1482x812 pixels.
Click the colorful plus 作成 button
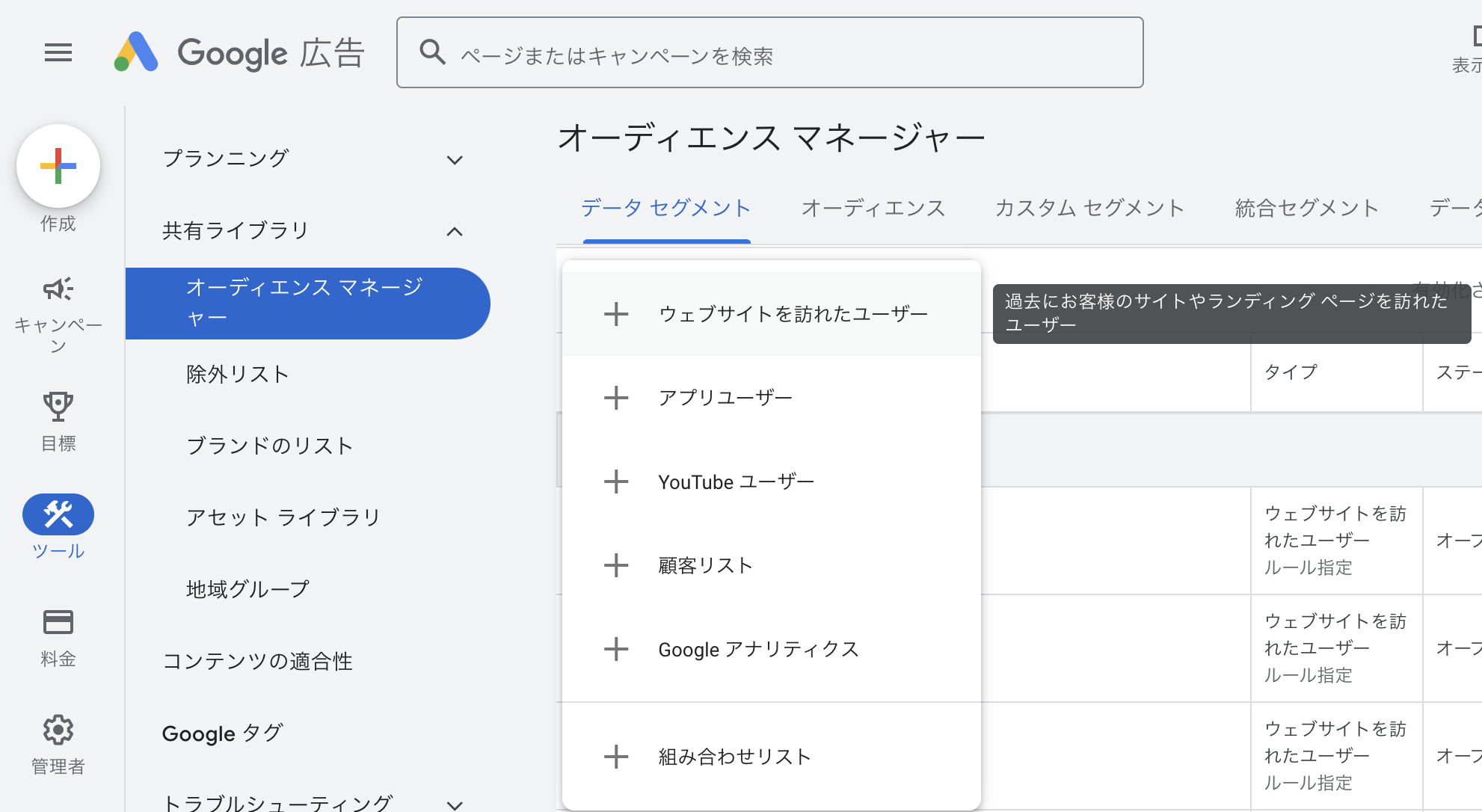(x=58, y=166)
